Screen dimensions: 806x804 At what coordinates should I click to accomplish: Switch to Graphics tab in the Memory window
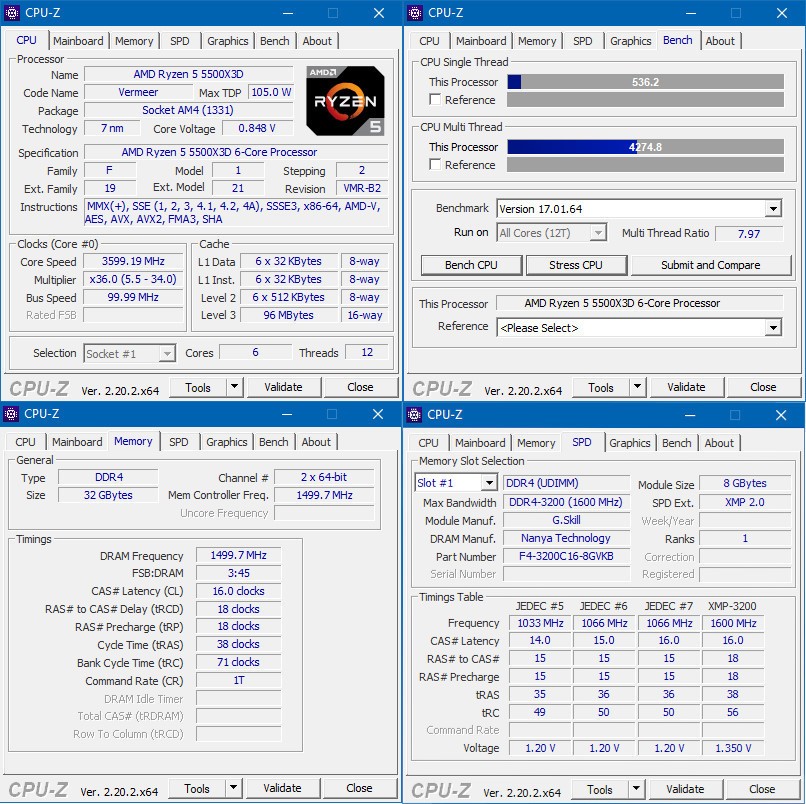[x=227, y=442]
